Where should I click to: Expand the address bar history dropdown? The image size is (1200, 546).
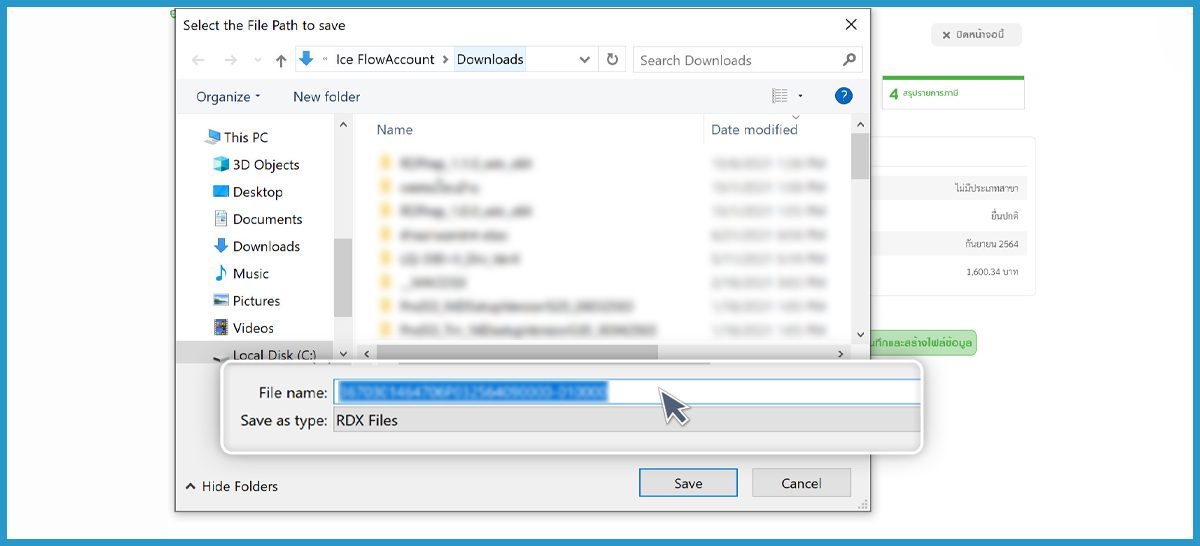pos(585,60)
